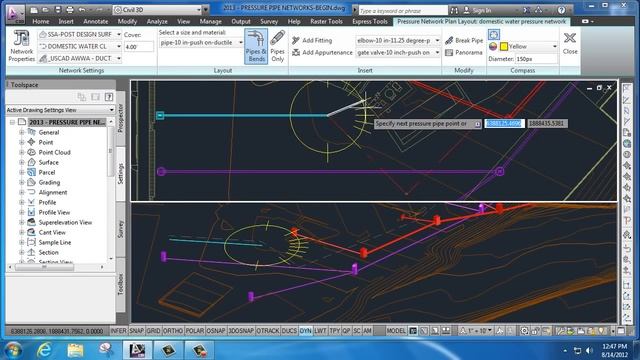
Task: Open the Analyze ribbon tab
Action: click(x=157, y=21)
